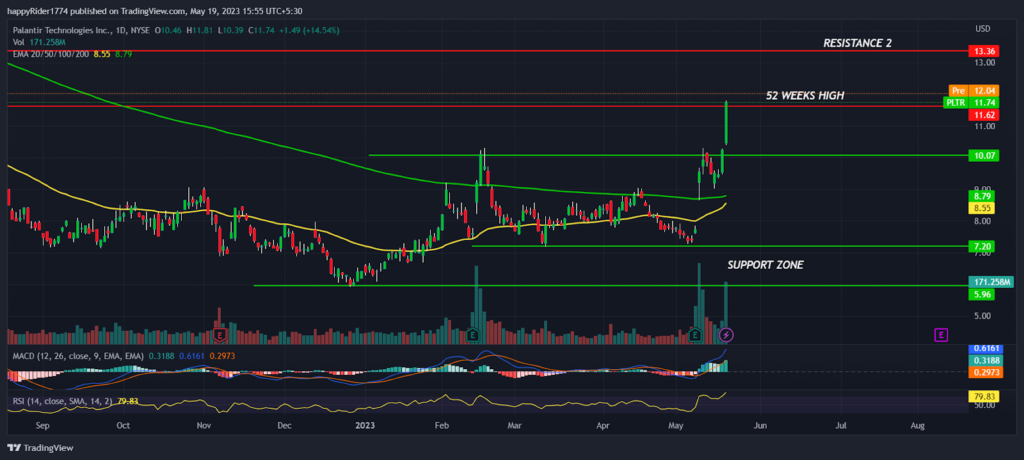Viewport: 1024px width, 460px height.
Task: Click the green PLTR 11.74 price tag
Action: pos(972,103)
